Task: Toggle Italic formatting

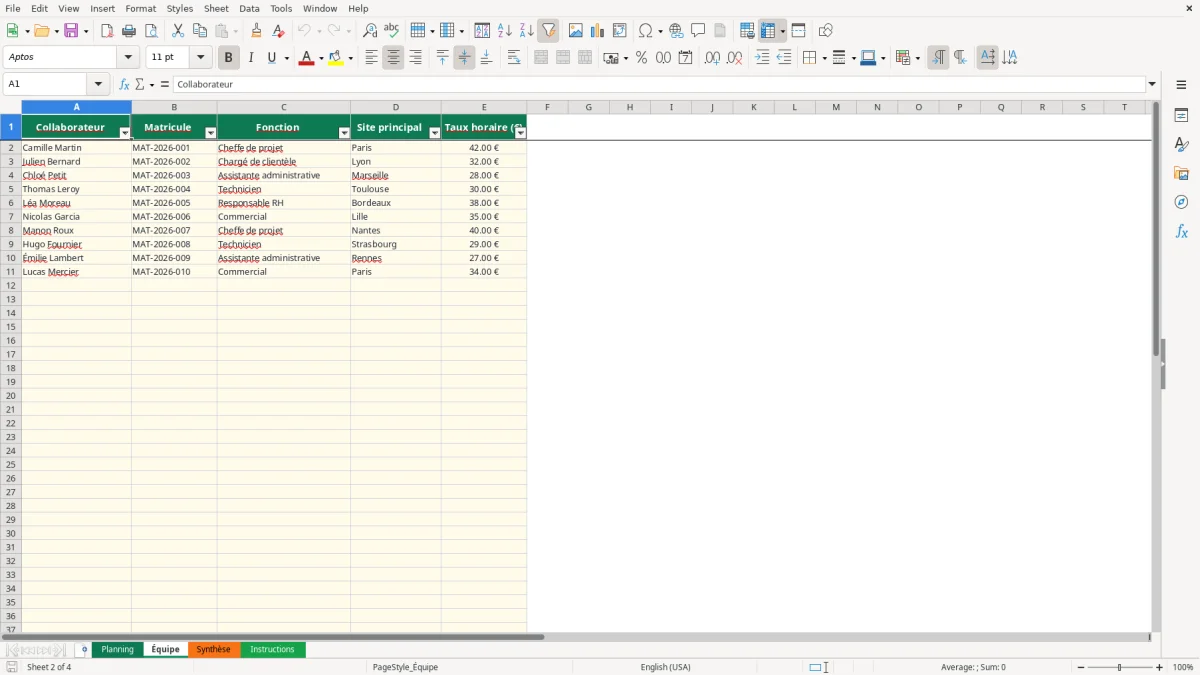Action: click(x=250, y=58)
